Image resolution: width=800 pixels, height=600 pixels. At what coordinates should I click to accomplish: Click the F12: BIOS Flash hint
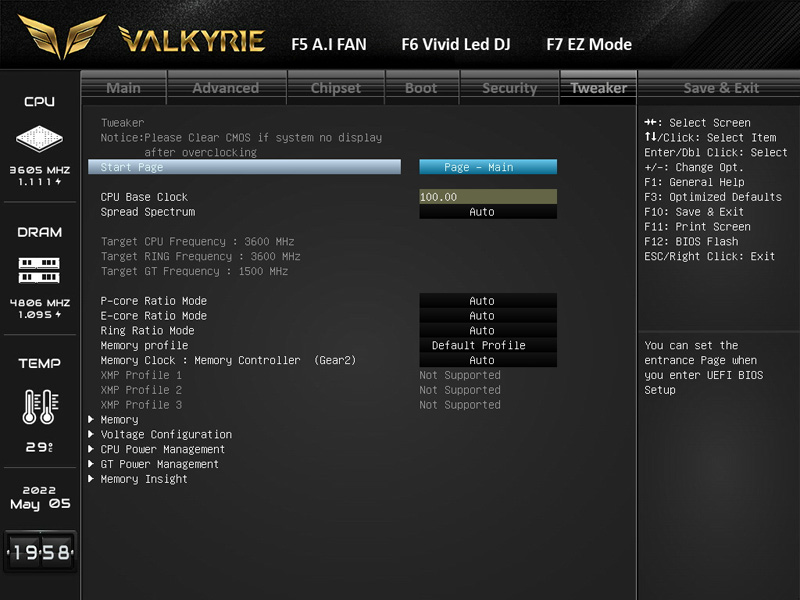(x=691, y=241)
